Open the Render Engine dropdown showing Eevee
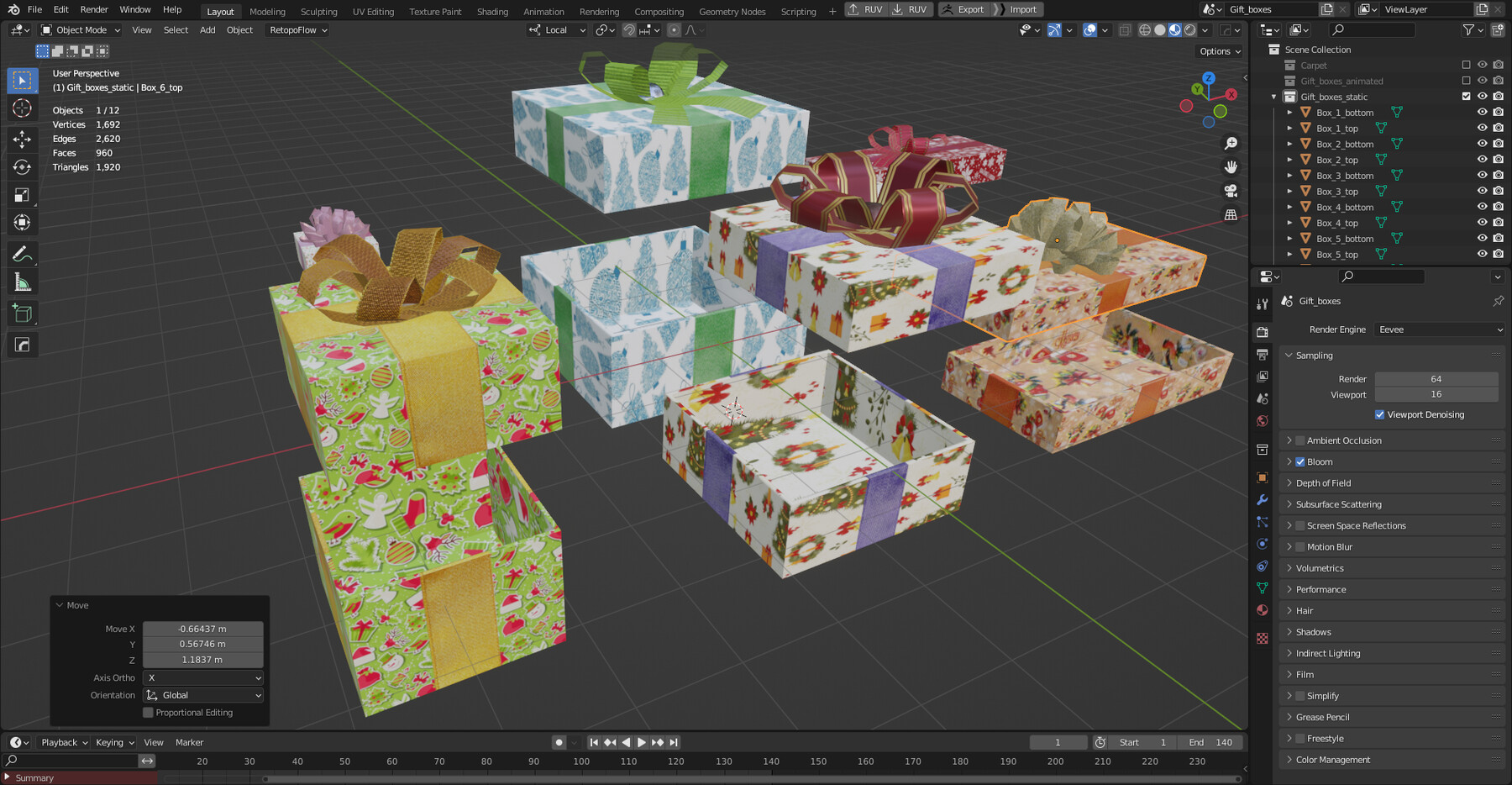Image resolution: width=1512 pixels, height=785 pixels. coord(1439,329)
